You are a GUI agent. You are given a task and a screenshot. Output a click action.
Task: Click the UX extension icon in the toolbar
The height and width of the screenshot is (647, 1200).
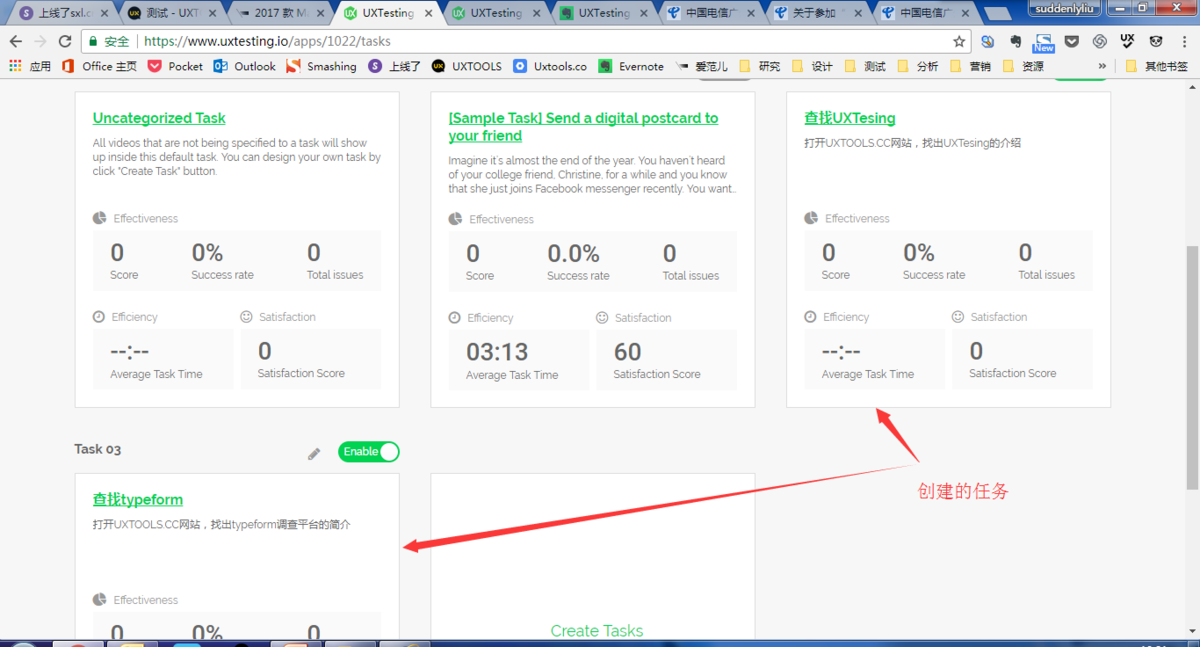tap(1127, 42)
